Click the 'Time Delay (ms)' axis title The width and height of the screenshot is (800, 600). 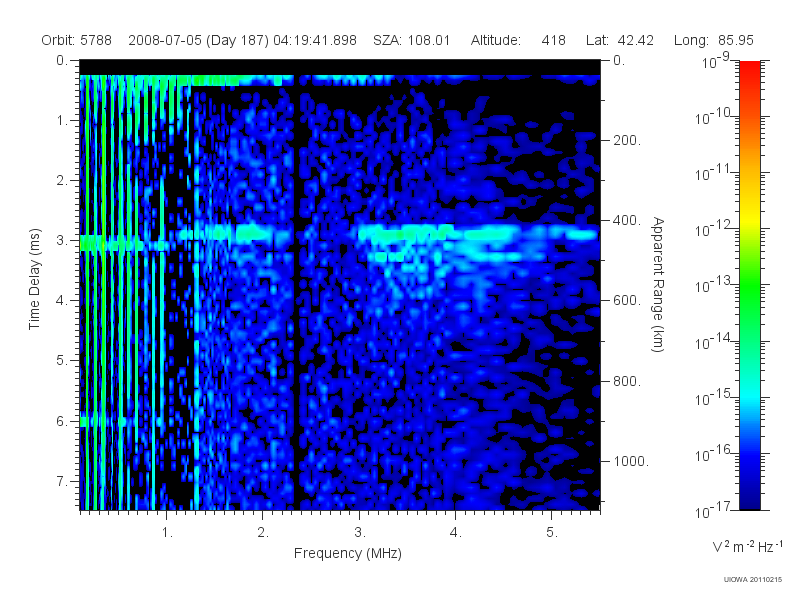34,279
